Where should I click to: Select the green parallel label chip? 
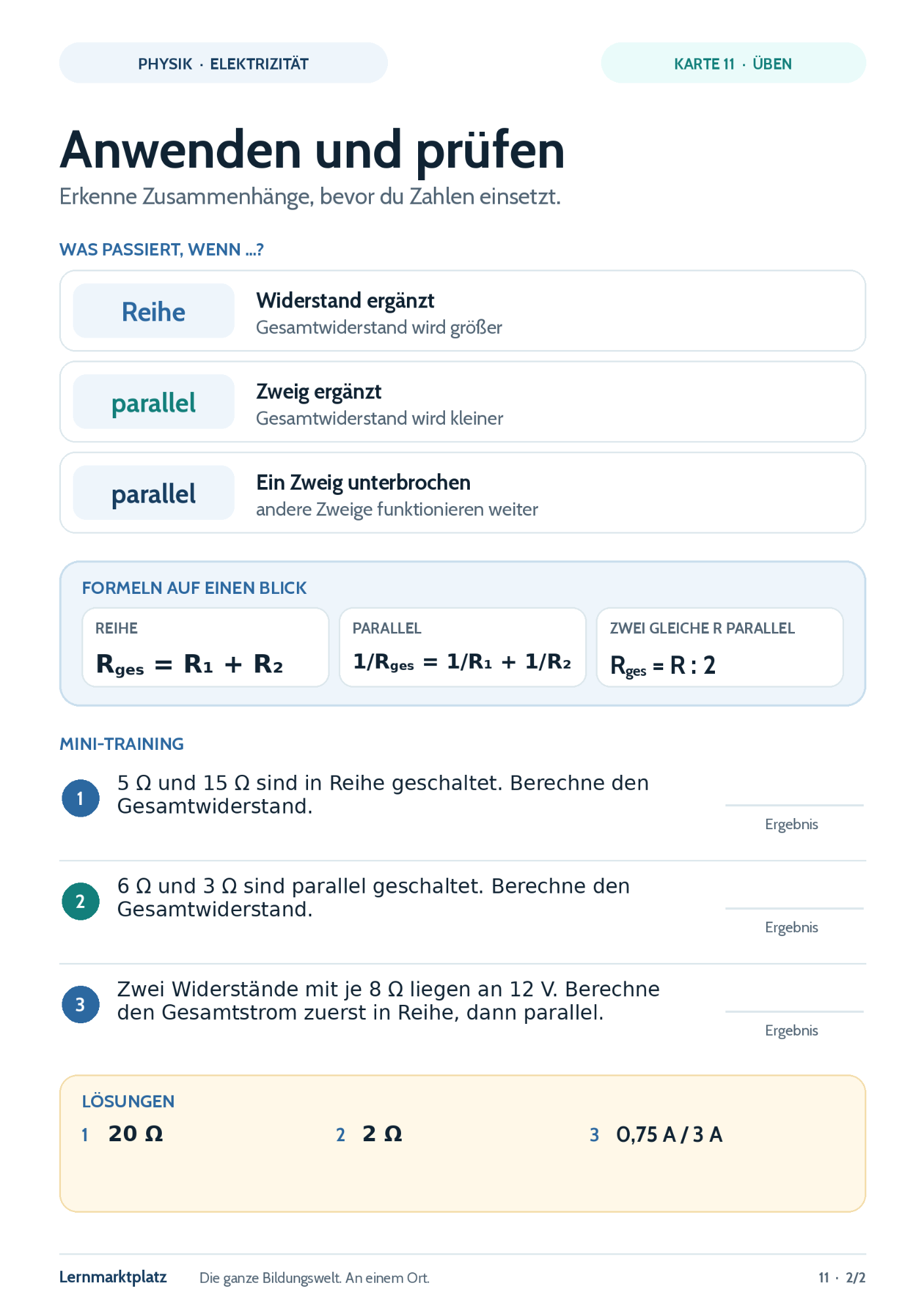(x=153, y=402)
